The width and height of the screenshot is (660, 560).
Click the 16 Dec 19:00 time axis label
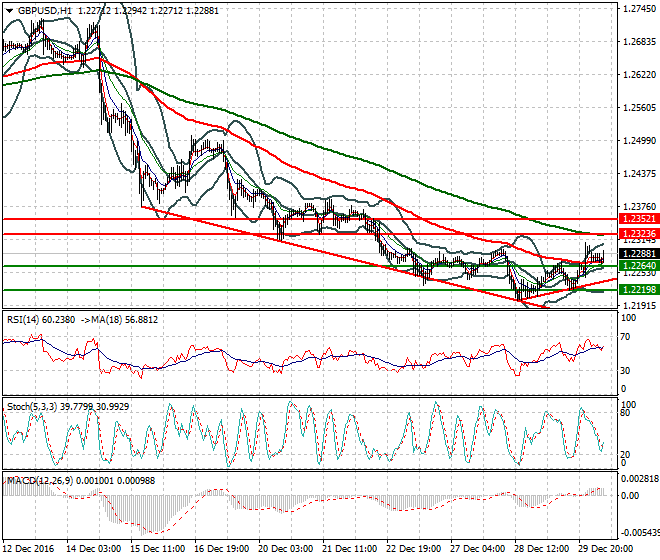point(221,549)
